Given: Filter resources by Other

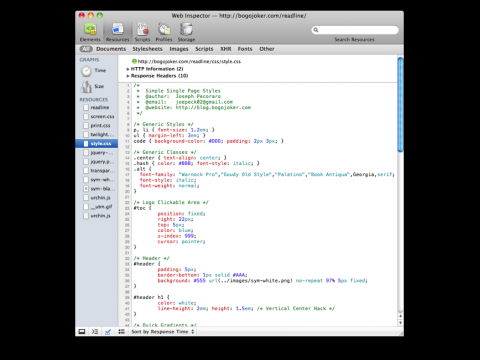Looking at the screenshot, I should (x=267, y=49).
